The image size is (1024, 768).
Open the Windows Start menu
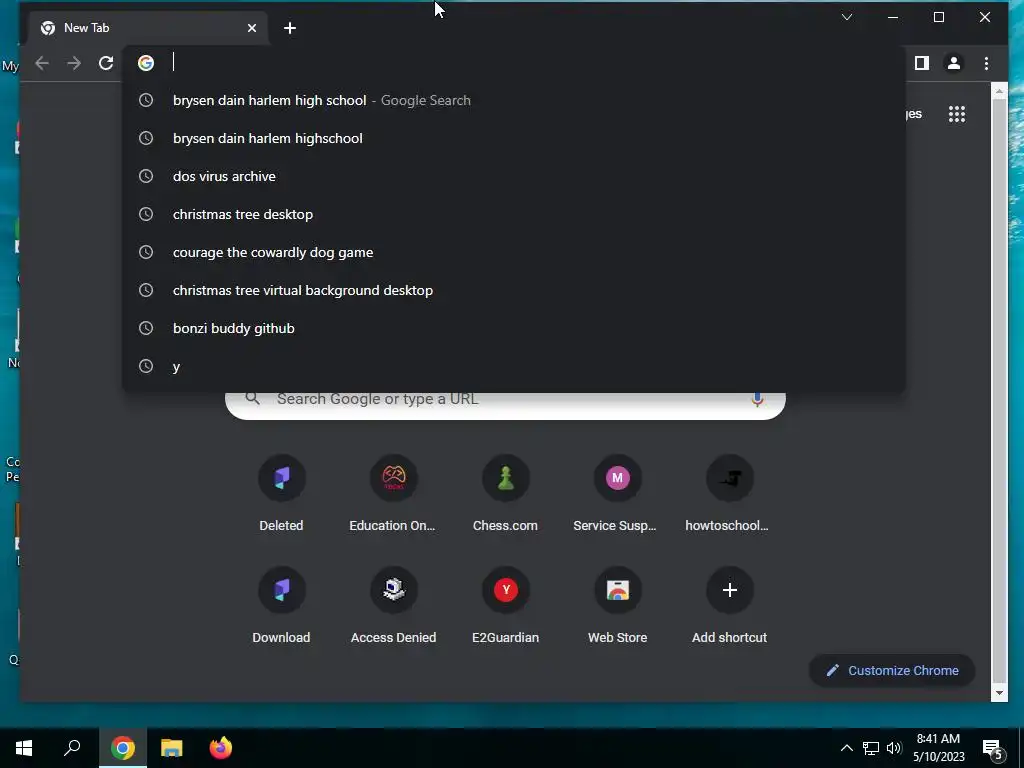[24, 748]
